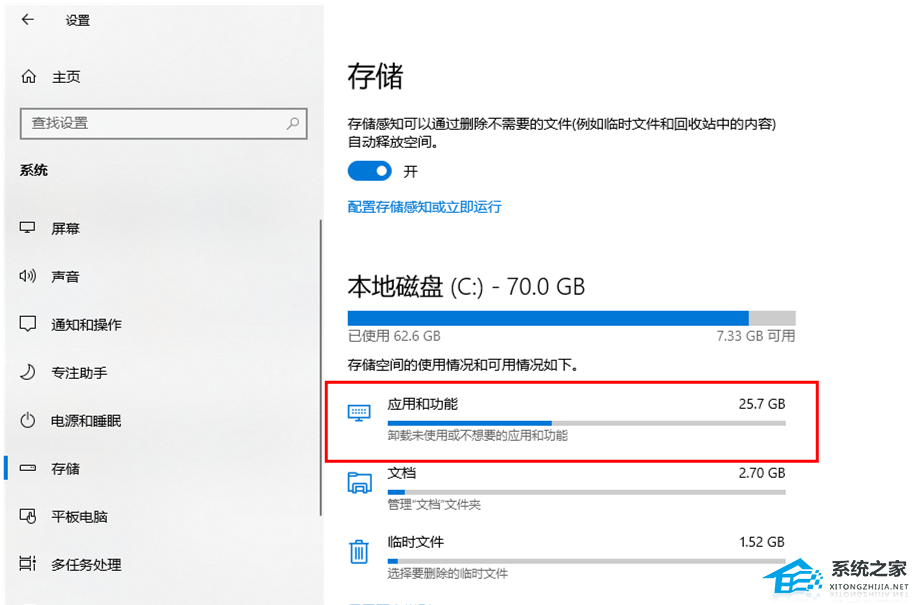The height and width of the screenshot is (605, 924).
Task: Open Notifications & actions (通知和操作) page
Action: 86,324
